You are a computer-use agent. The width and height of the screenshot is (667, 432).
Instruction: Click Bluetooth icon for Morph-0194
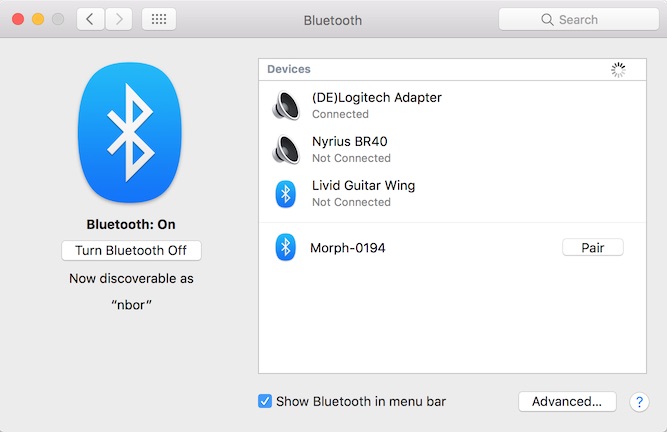point(285,247)
